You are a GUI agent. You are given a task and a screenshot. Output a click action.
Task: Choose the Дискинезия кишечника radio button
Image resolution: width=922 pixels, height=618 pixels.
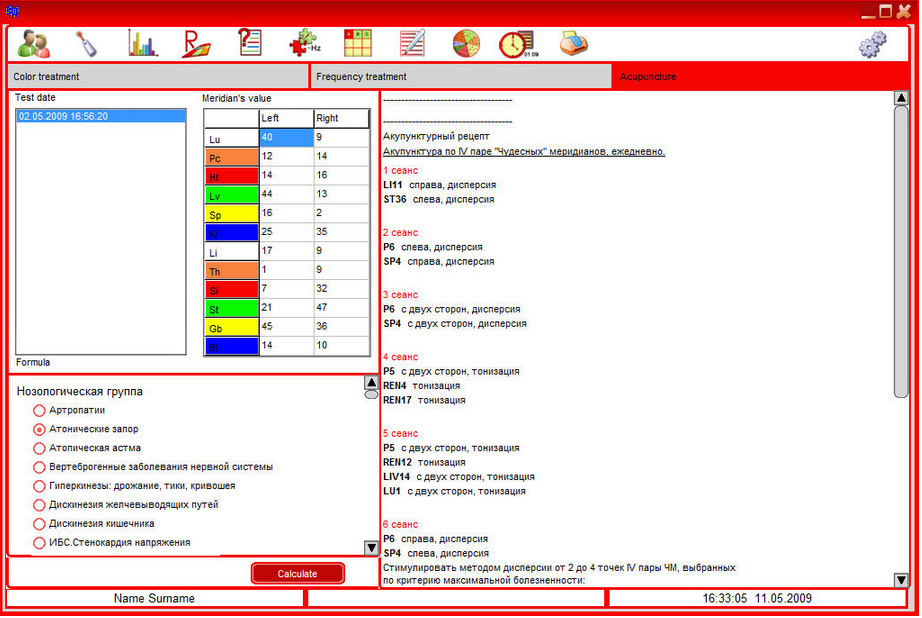click(39, 524)
